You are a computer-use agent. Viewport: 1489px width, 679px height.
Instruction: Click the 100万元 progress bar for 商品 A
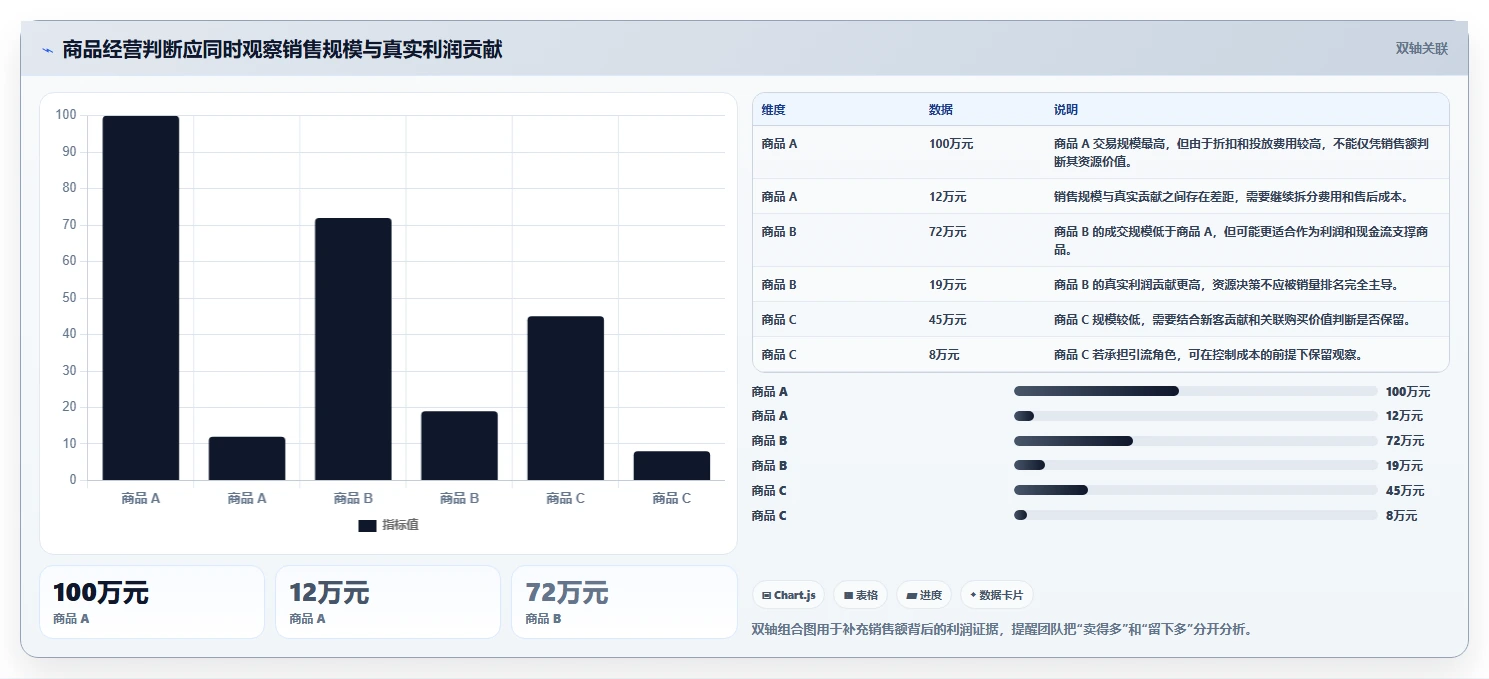tap(1196, 392)
